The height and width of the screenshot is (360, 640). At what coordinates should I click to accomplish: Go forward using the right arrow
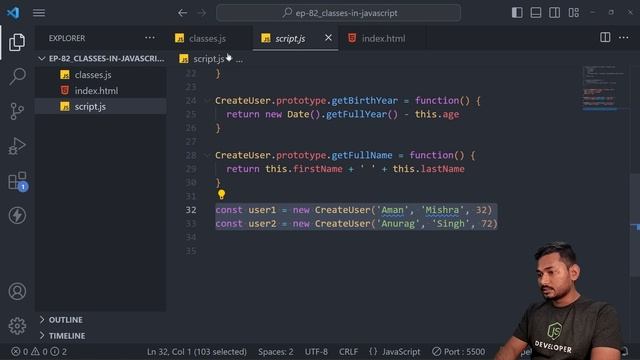(202, 13)
